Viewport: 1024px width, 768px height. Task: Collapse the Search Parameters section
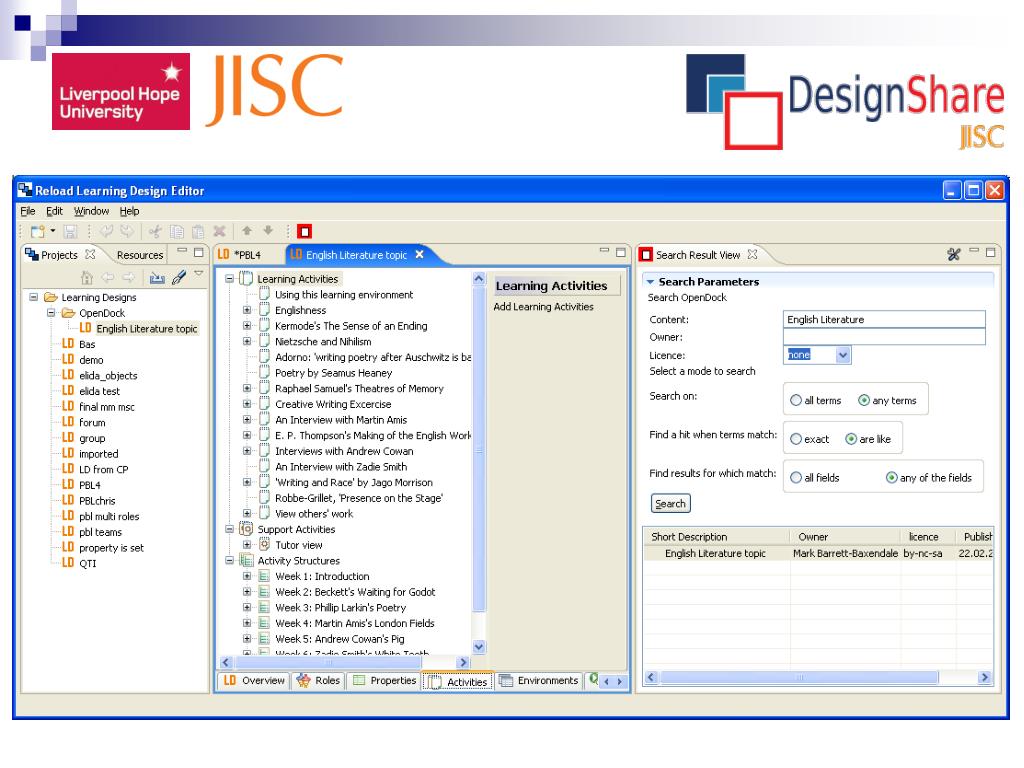(650, 282)
